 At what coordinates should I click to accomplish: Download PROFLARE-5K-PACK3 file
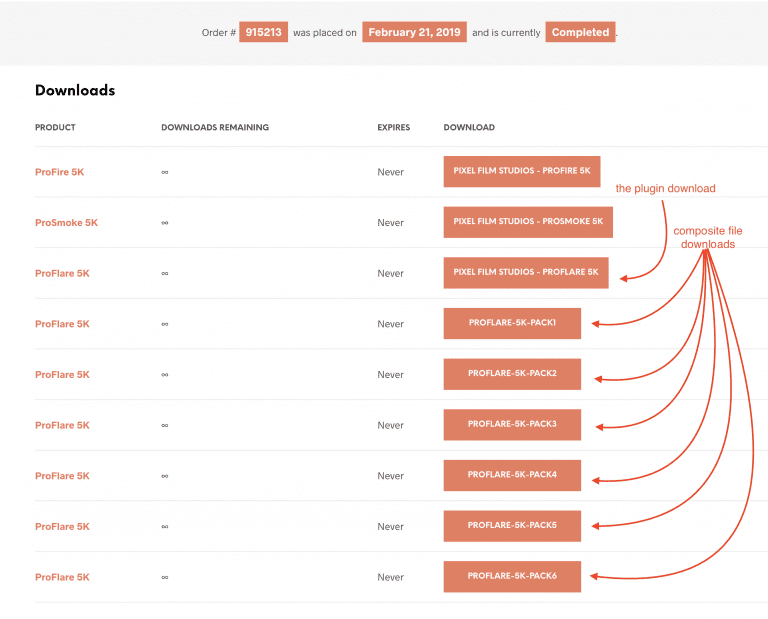click(512, 425)
